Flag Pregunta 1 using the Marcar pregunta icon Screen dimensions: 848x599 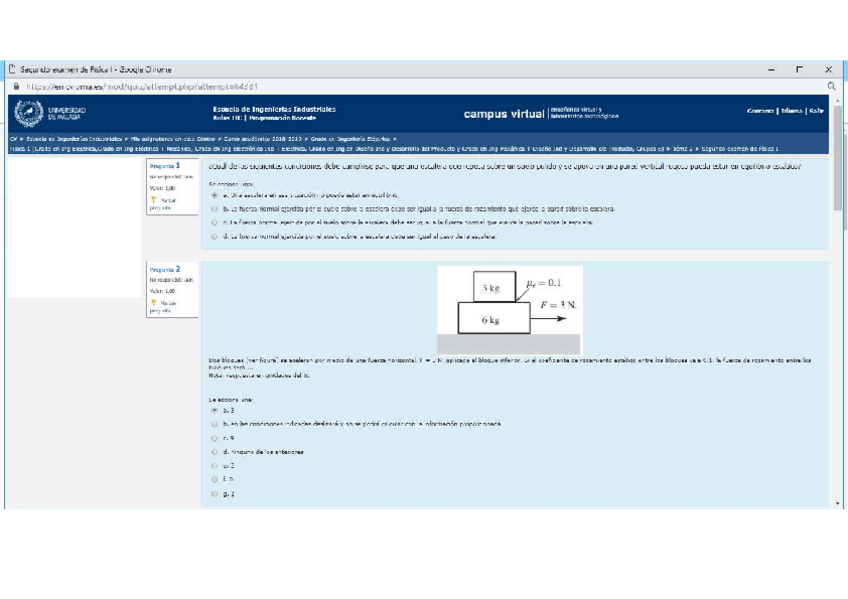(x=154, y=200)
